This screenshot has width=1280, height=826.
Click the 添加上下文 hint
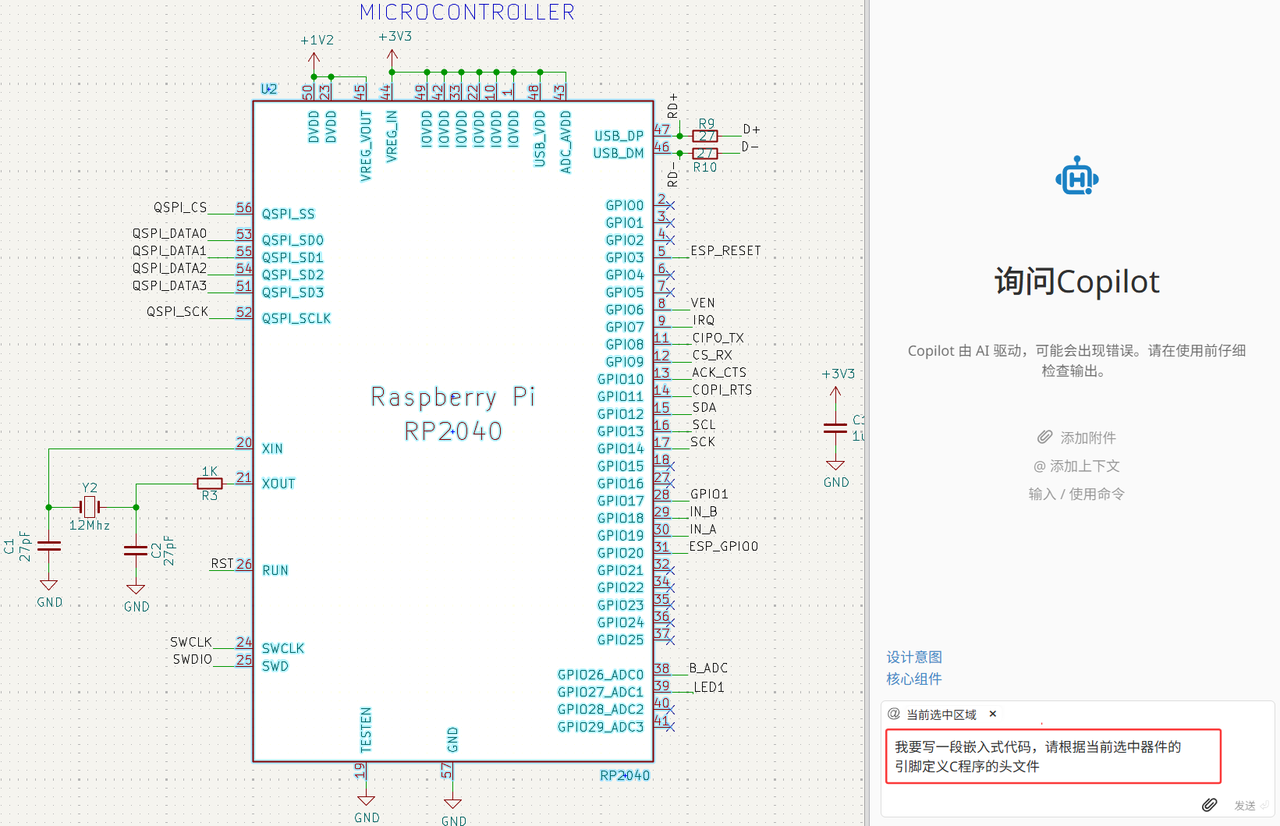click(1076, 466)
